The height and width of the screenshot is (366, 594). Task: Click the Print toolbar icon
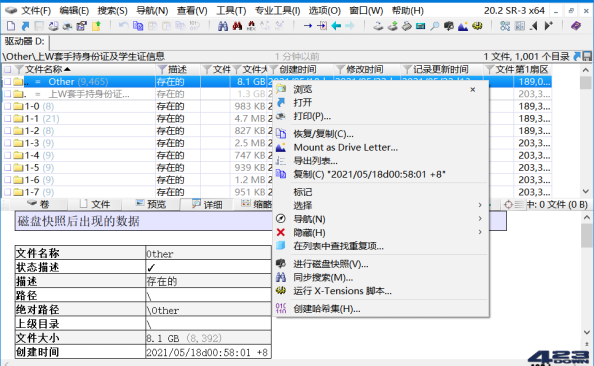pyautogui.click(x=67, y=26)
